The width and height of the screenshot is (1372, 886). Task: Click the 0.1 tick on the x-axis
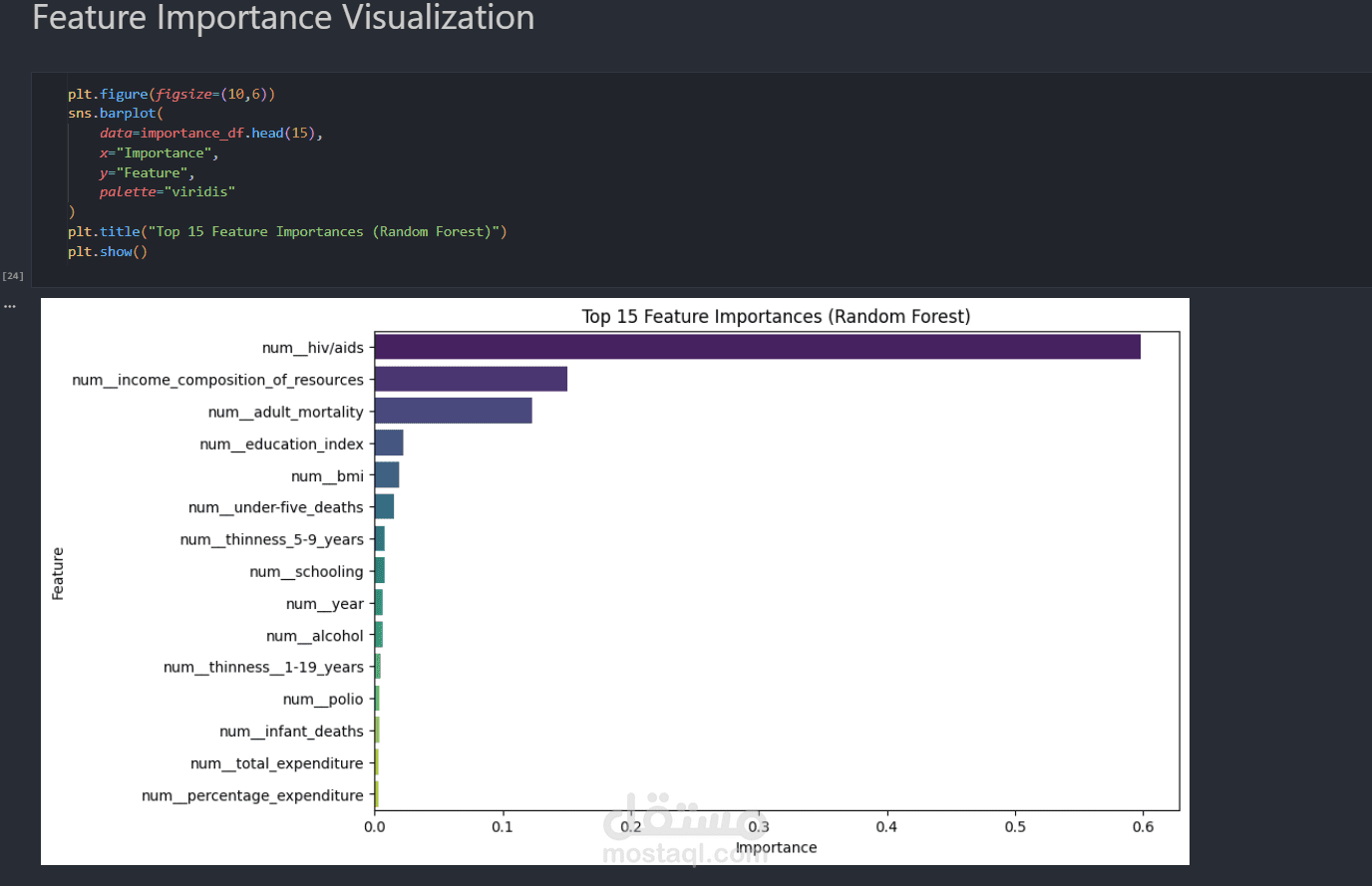pyautogui.click(x=503, y=826)
